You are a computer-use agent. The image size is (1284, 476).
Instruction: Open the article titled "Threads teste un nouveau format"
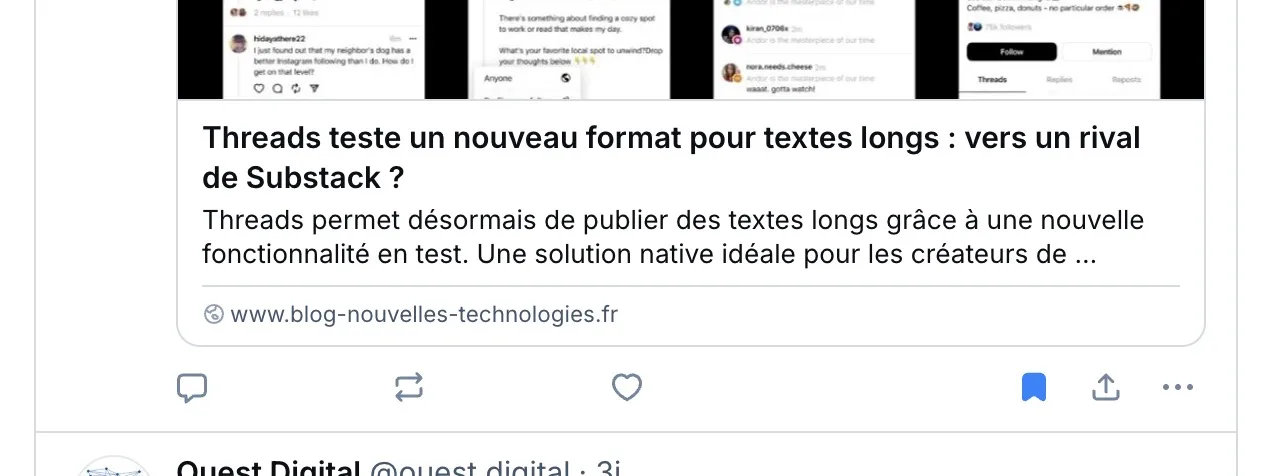(x=671, y=158)
